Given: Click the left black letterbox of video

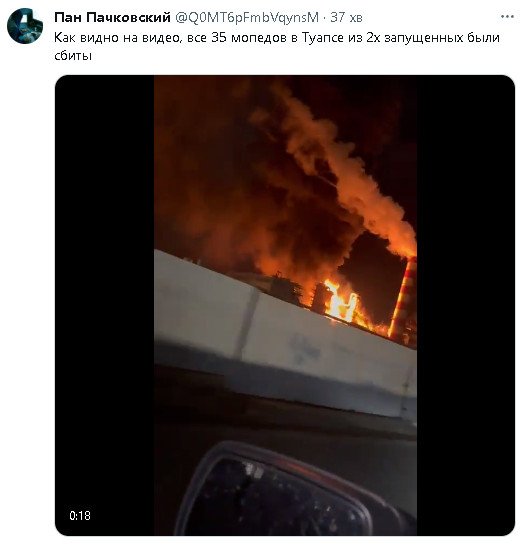Looking at the screenshot, I should tap(105, 305).
